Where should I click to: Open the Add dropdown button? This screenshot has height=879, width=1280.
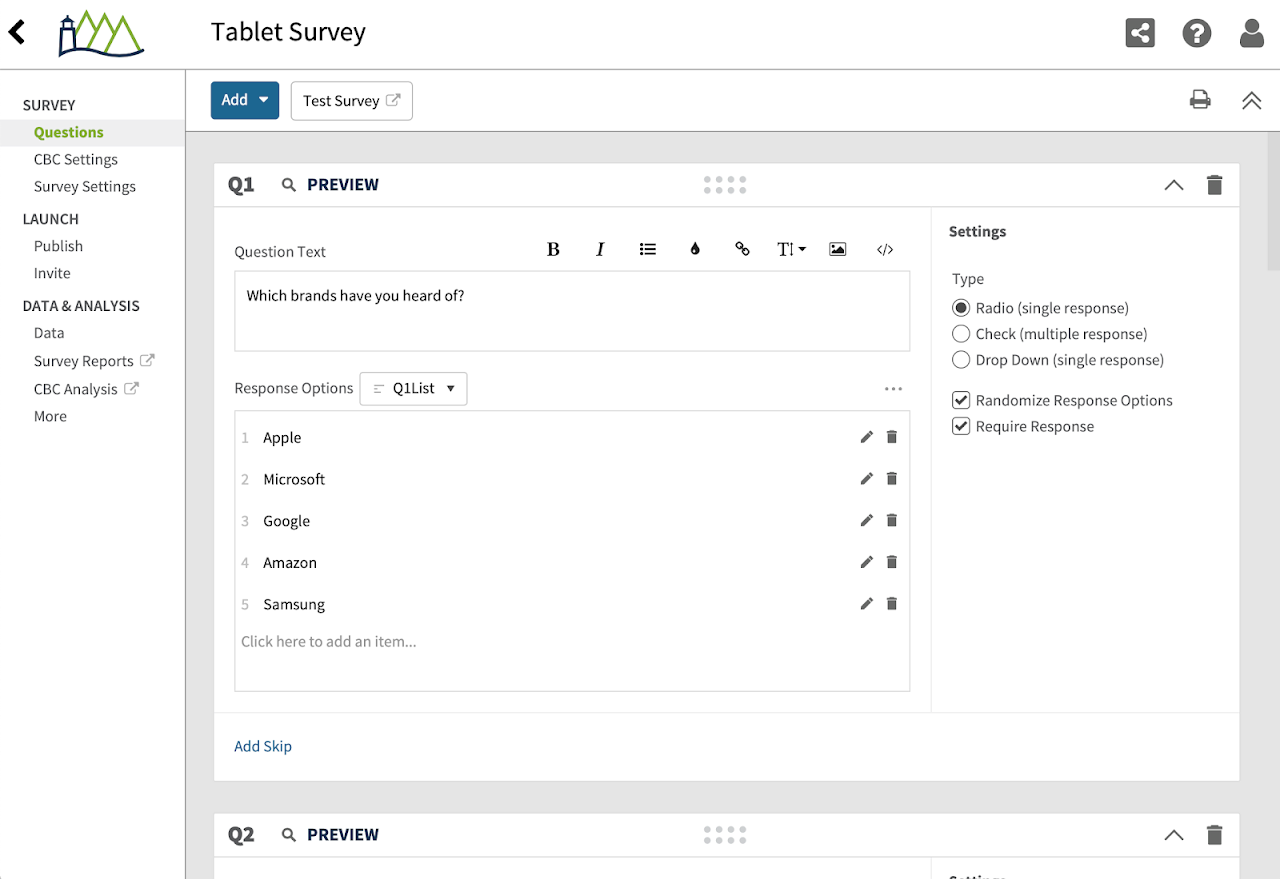click(x=244, y=100)
